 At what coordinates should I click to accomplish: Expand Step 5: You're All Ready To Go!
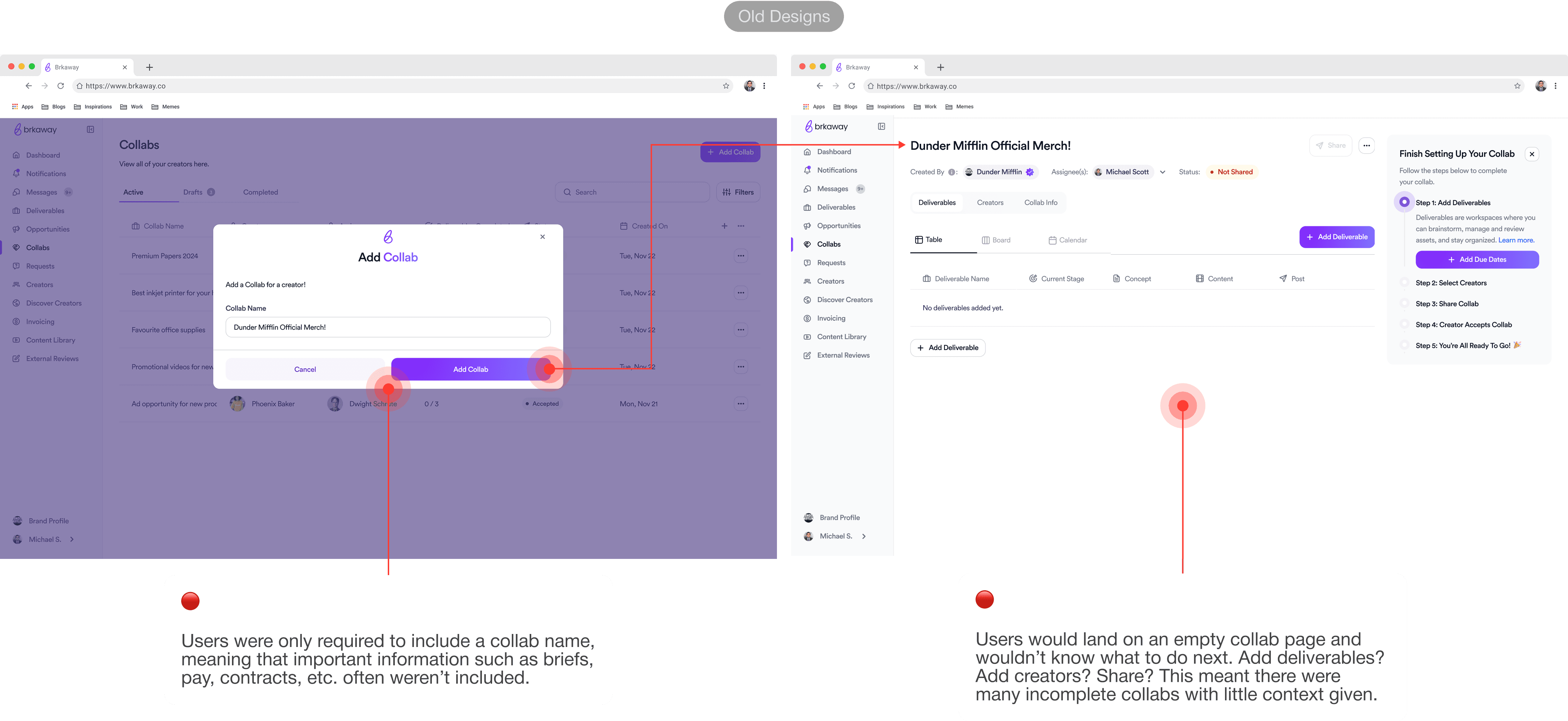pyautogui.click(x=1468, y=345)
